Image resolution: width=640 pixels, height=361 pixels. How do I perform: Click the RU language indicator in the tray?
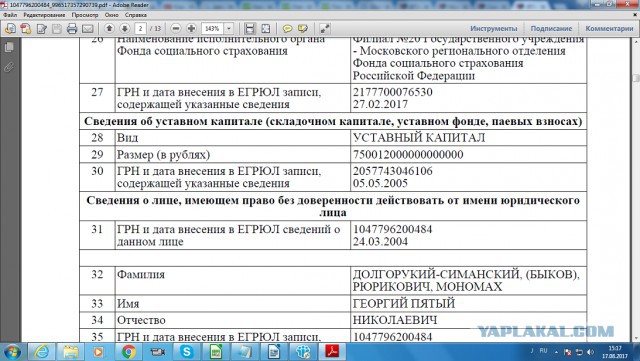543,351
